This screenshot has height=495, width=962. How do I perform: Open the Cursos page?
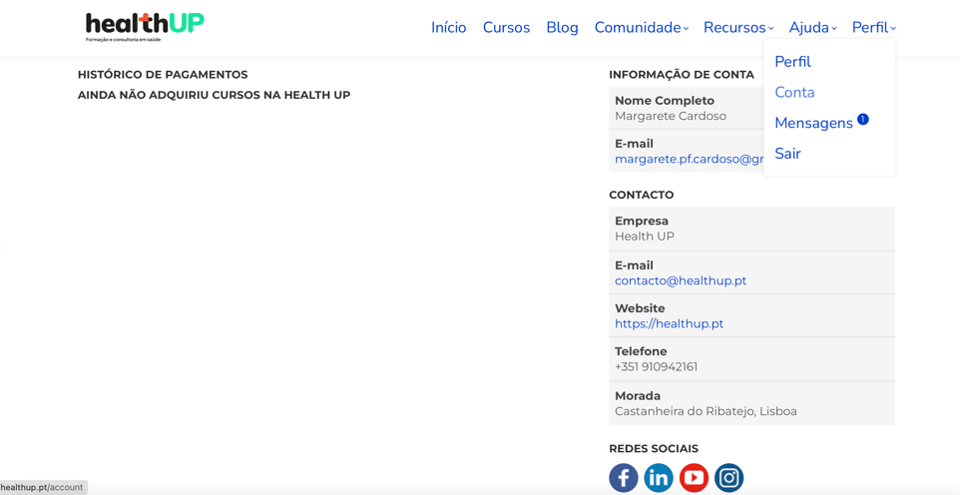(x=506, y=28)
